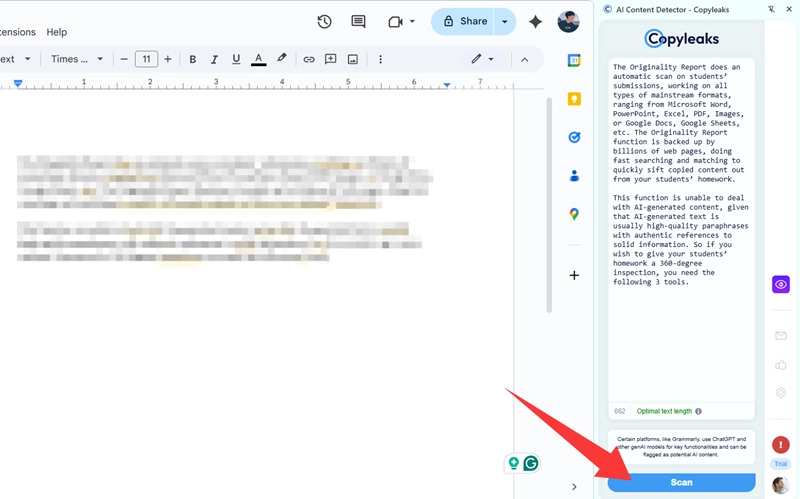Click the Optimal text length label
800x499 pixels.
click(664, 411)
